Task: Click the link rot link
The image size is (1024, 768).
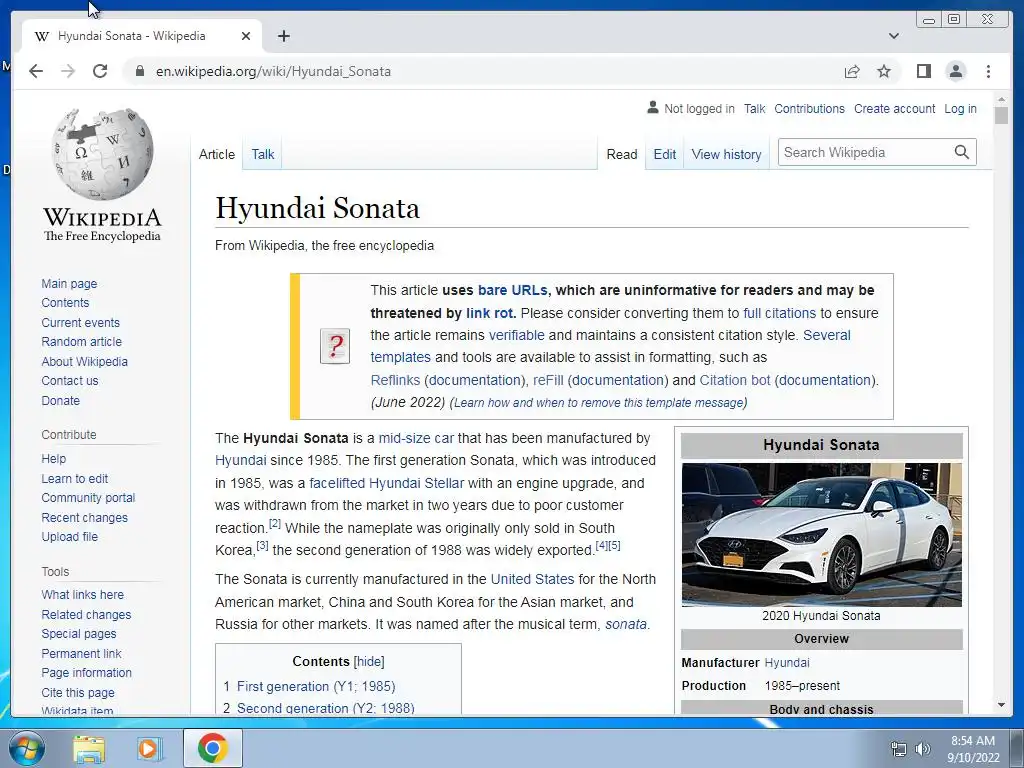Action: (490, 313)
